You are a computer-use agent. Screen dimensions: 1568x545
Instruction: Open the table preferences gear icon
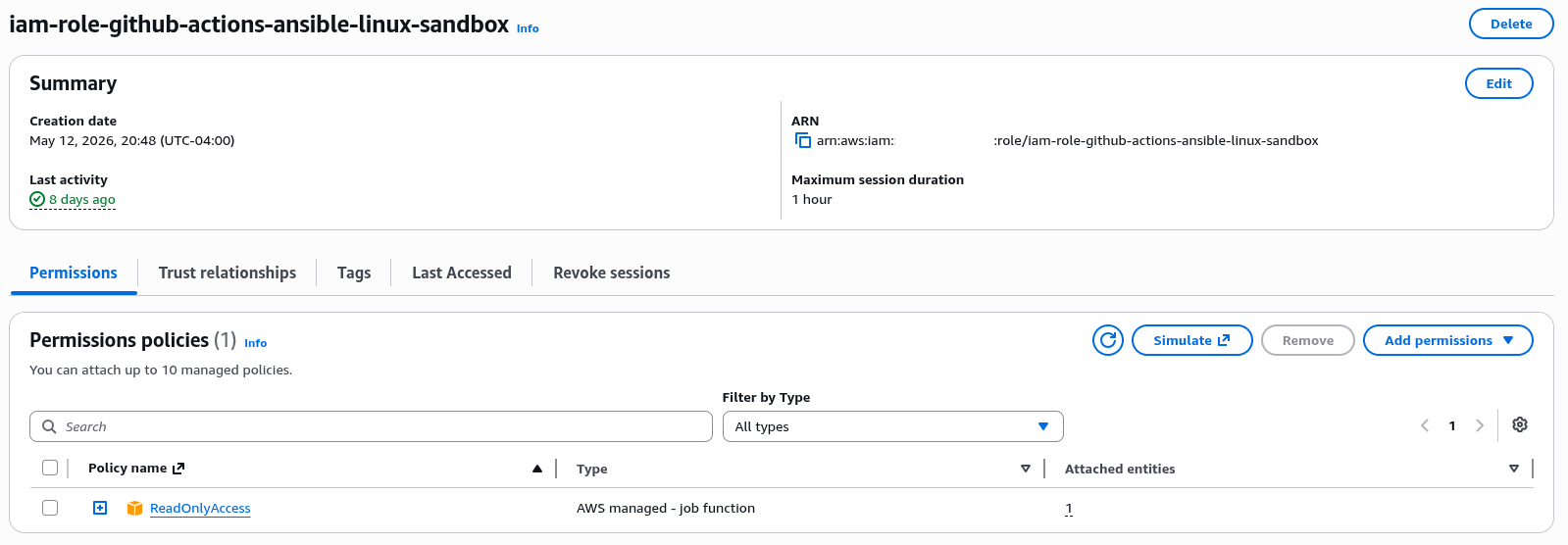pyautogui.click(x=1520, y=424)
